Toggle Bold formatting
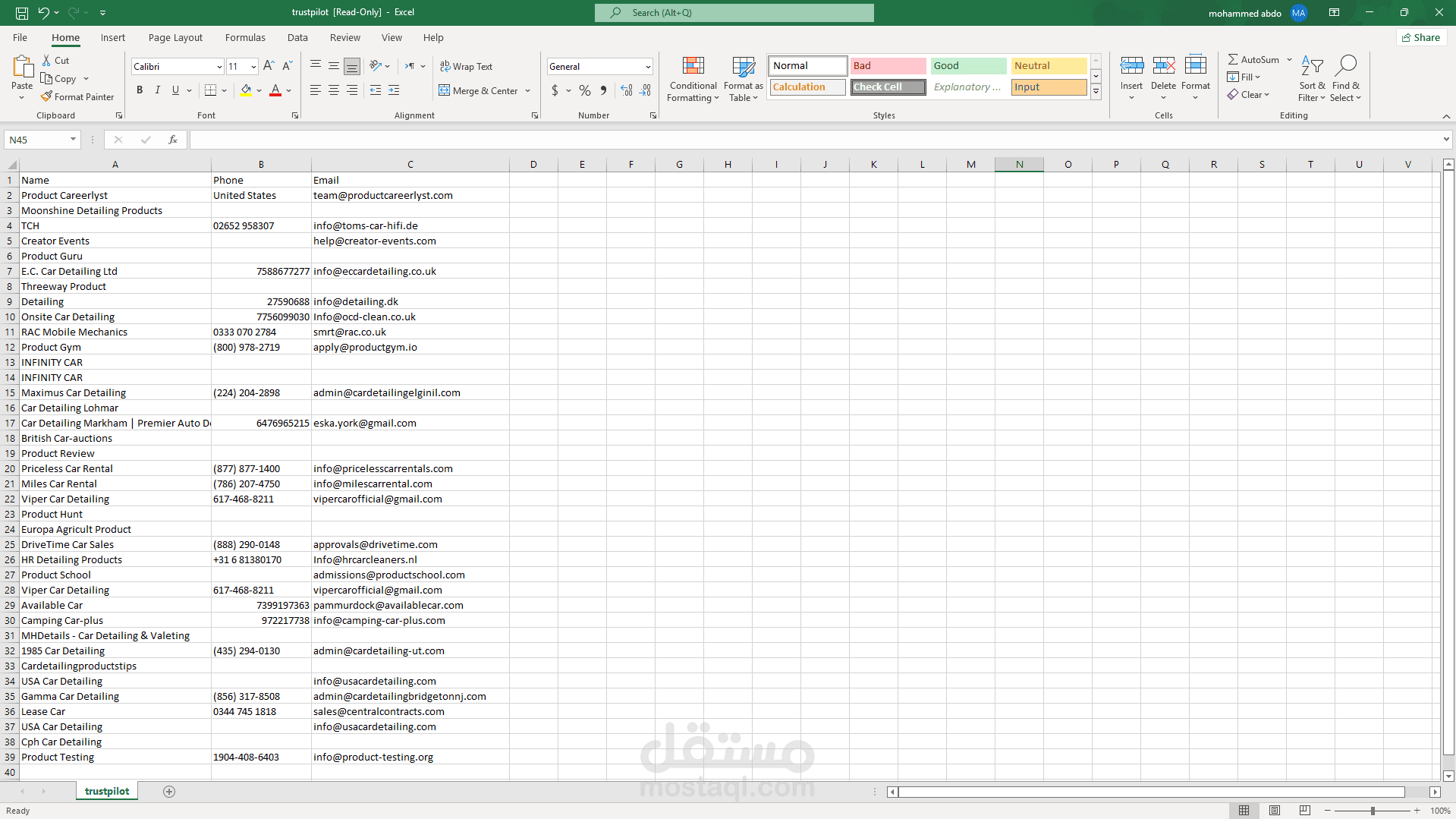Viewport: 1456px width, 819px height. pos(140,90)
